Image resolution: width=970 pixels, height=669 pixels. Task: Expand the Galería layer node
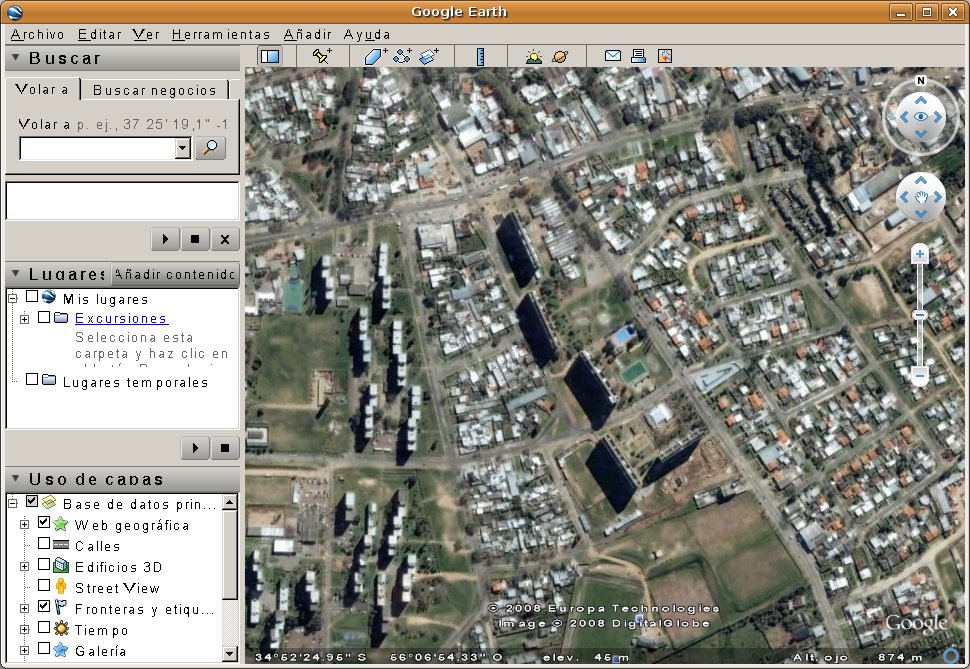click(24, 650)
